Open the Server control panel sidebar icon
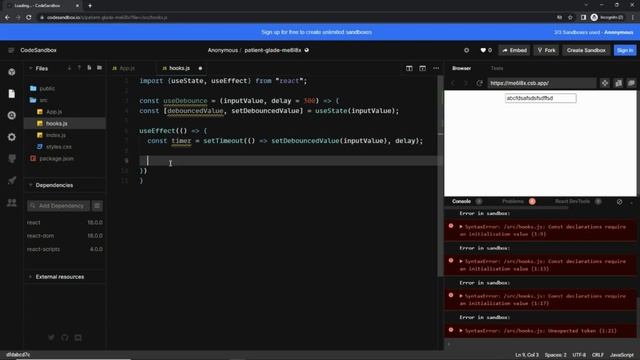Image resolution: width=640 pixels, height=360 pixels. (x=11, y=159)
